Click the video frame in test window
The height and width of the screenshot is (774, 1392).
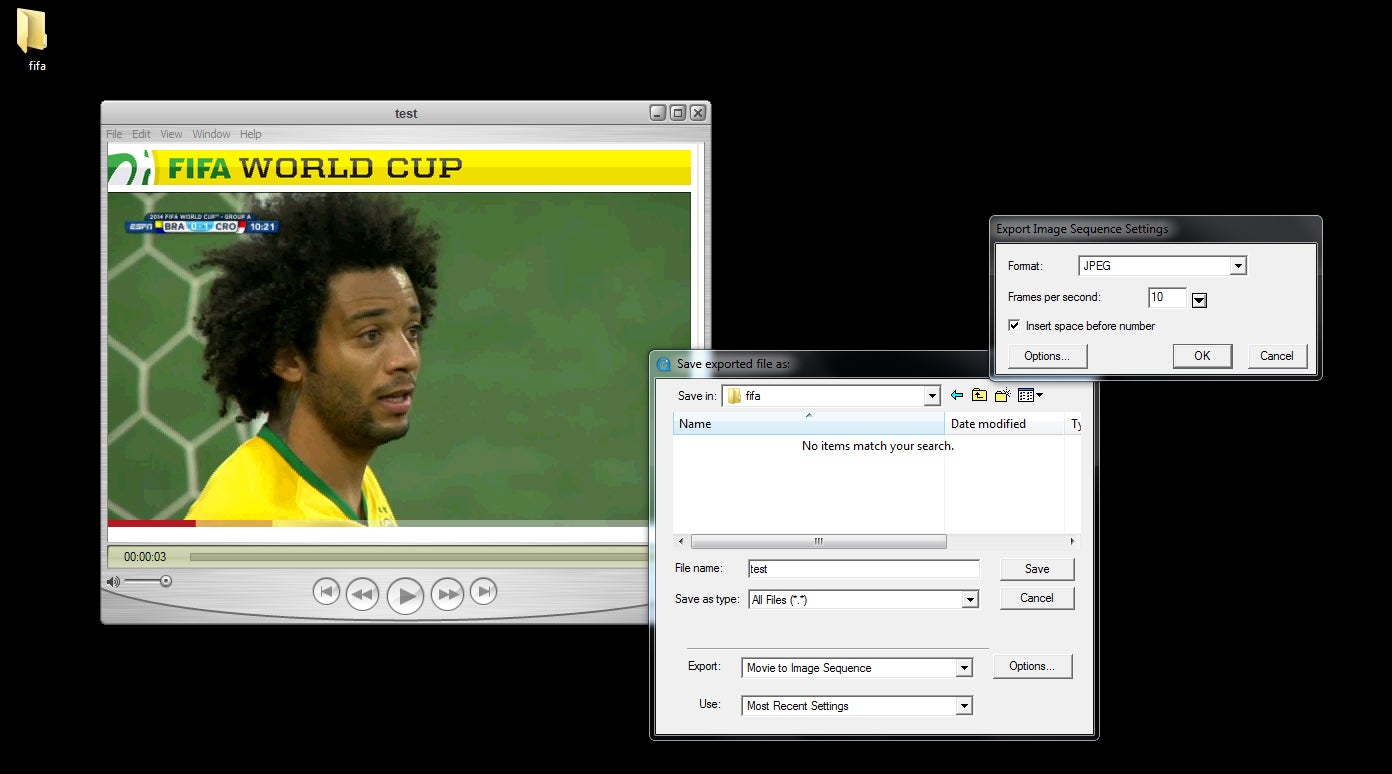pyautogui.click(x=400, y=358)
